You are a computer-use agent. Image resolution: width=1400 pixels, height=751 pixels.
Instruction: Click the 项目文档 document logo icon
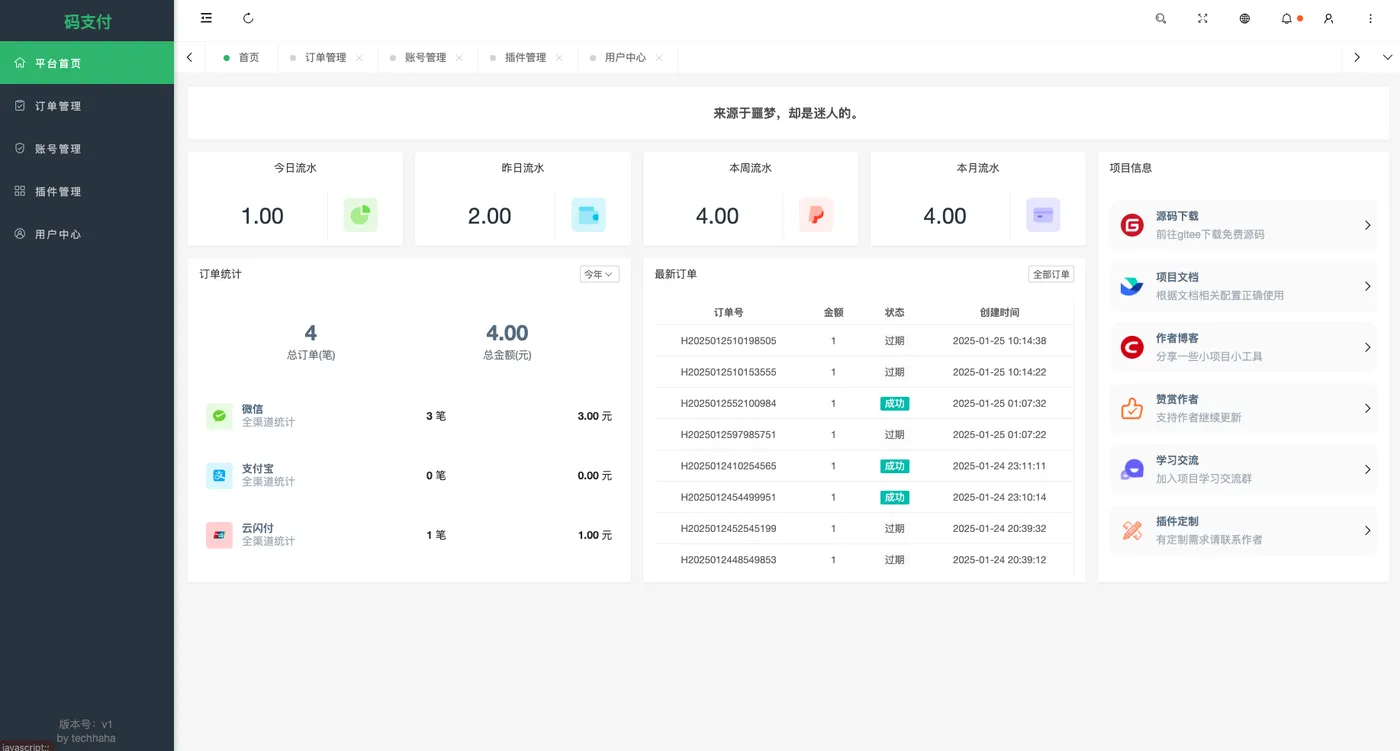pos(1132,286)
